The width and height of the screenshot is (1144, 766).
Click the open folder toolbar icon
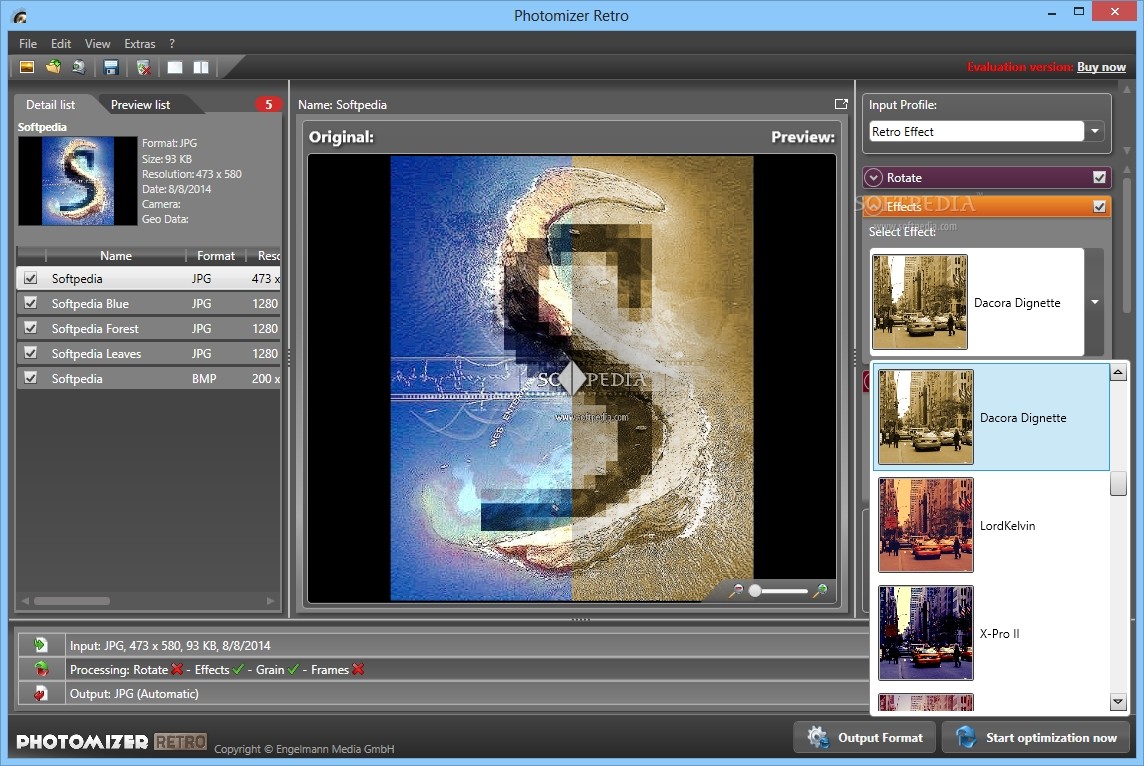tap(53, 67)
